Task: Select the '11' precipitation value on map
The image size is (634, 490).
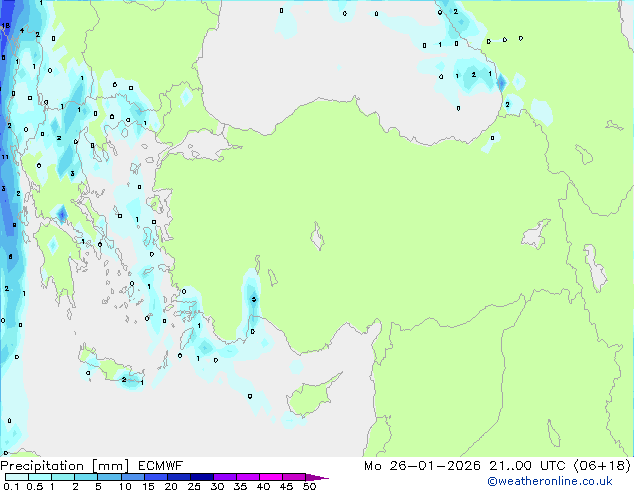Action: pos(5,157)
